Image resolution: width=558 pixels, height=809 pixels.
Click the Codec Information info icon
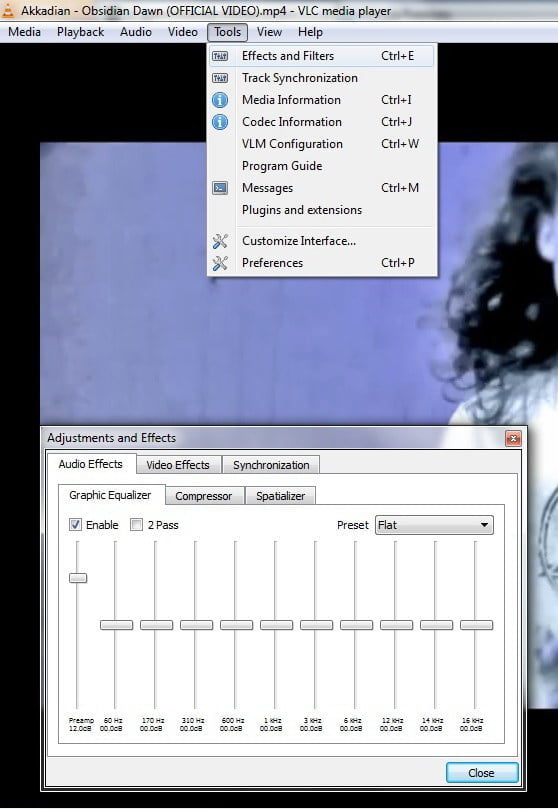[x=220, y=122]
